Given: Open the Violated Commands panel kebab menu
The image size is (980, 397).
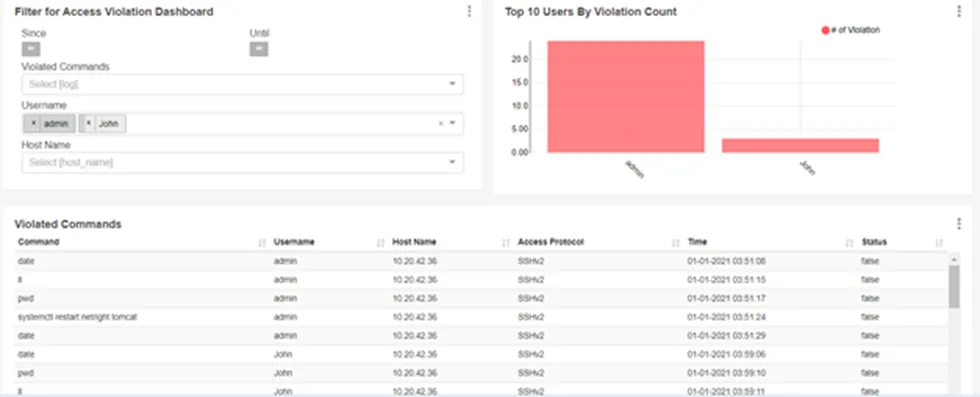Looking at the screenshot, I should pyautogui.click(x=959, y=224).
